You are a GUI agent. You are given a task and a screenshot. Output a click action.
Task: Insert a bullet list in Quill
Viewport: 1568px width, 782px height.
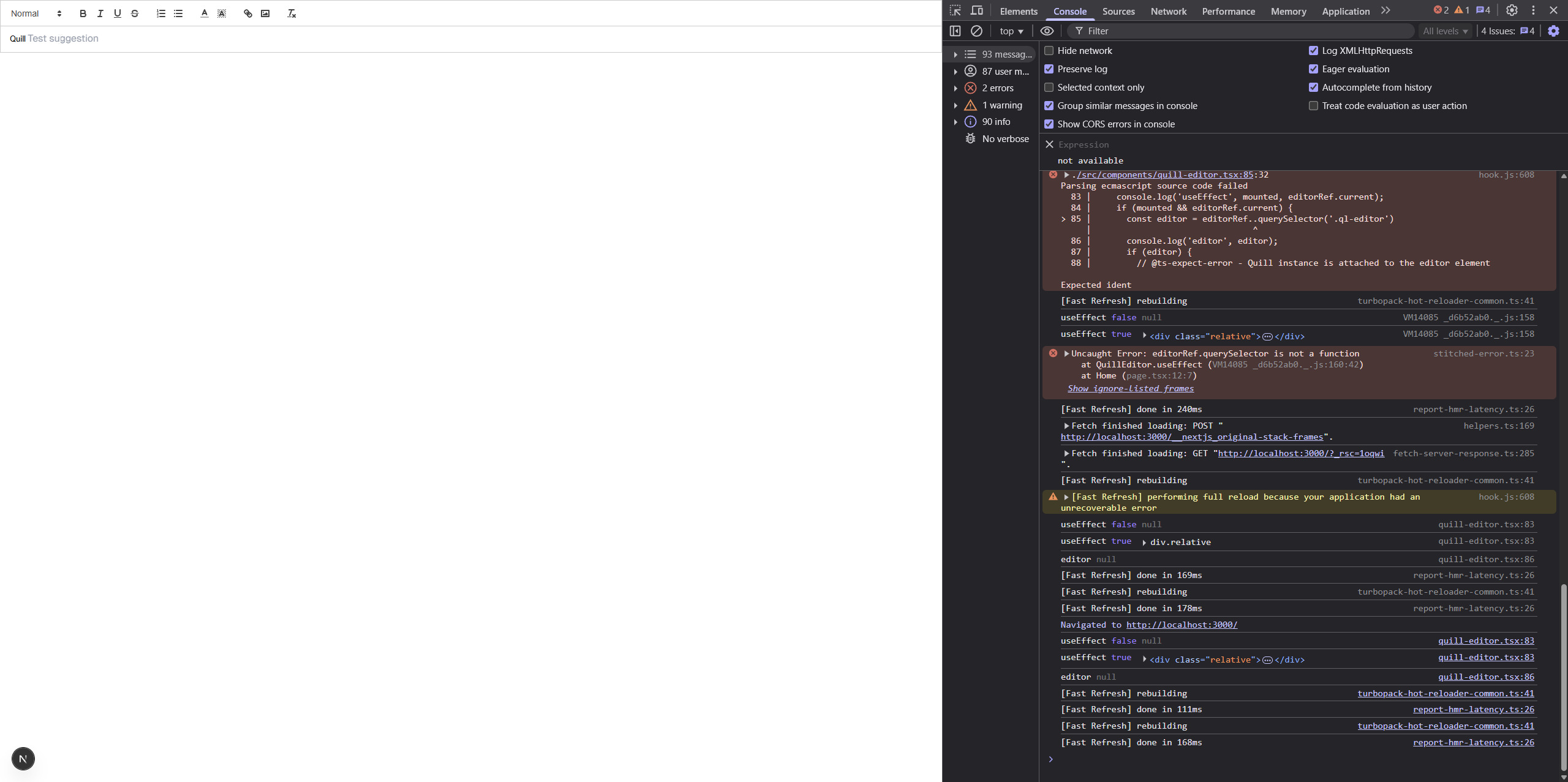pos(178,13)
